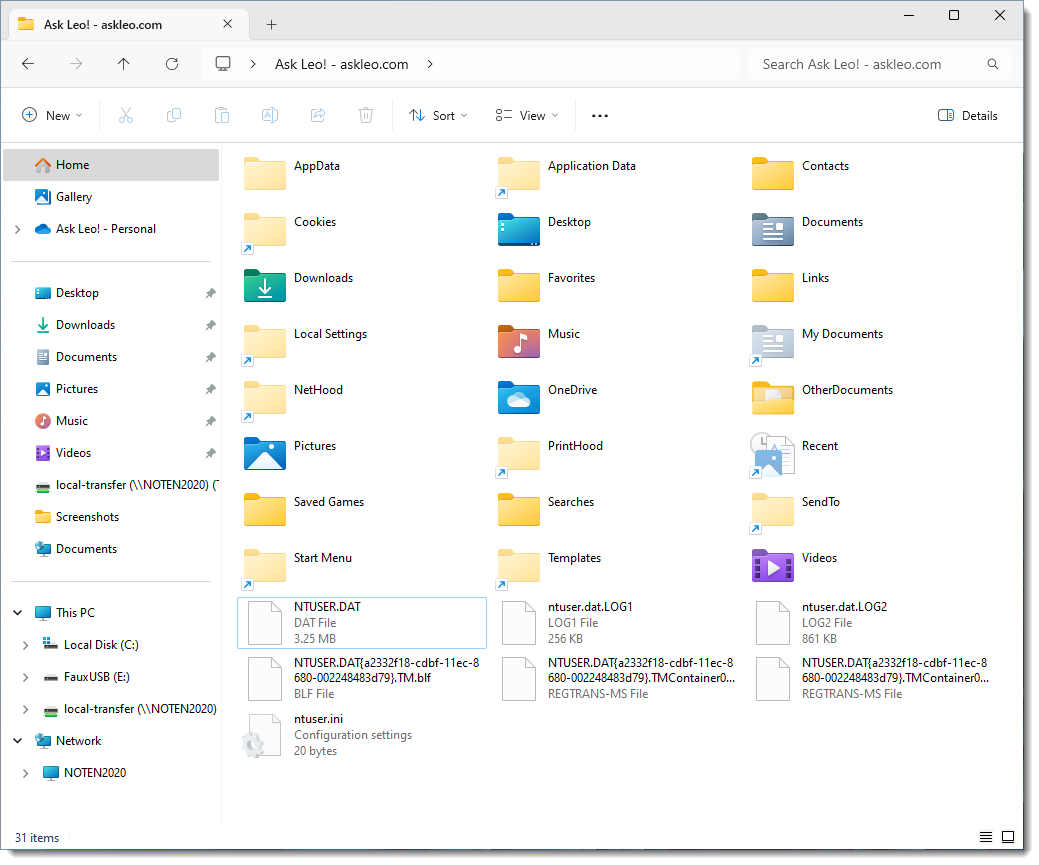Click the Cut scissors icon in toolbar

[x=126, y=116]
